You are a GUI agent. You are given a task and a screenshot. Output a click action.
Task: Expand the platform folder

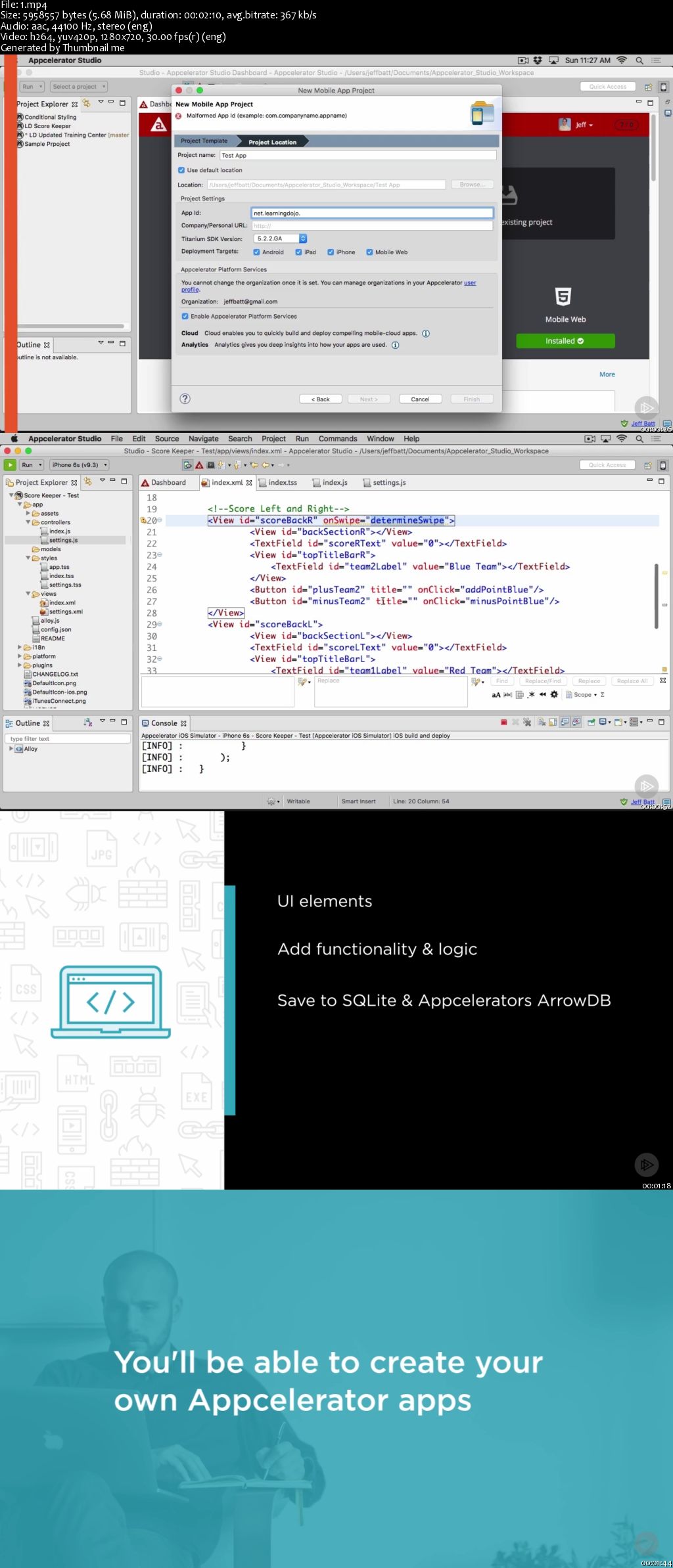click(x=20, y=656)
